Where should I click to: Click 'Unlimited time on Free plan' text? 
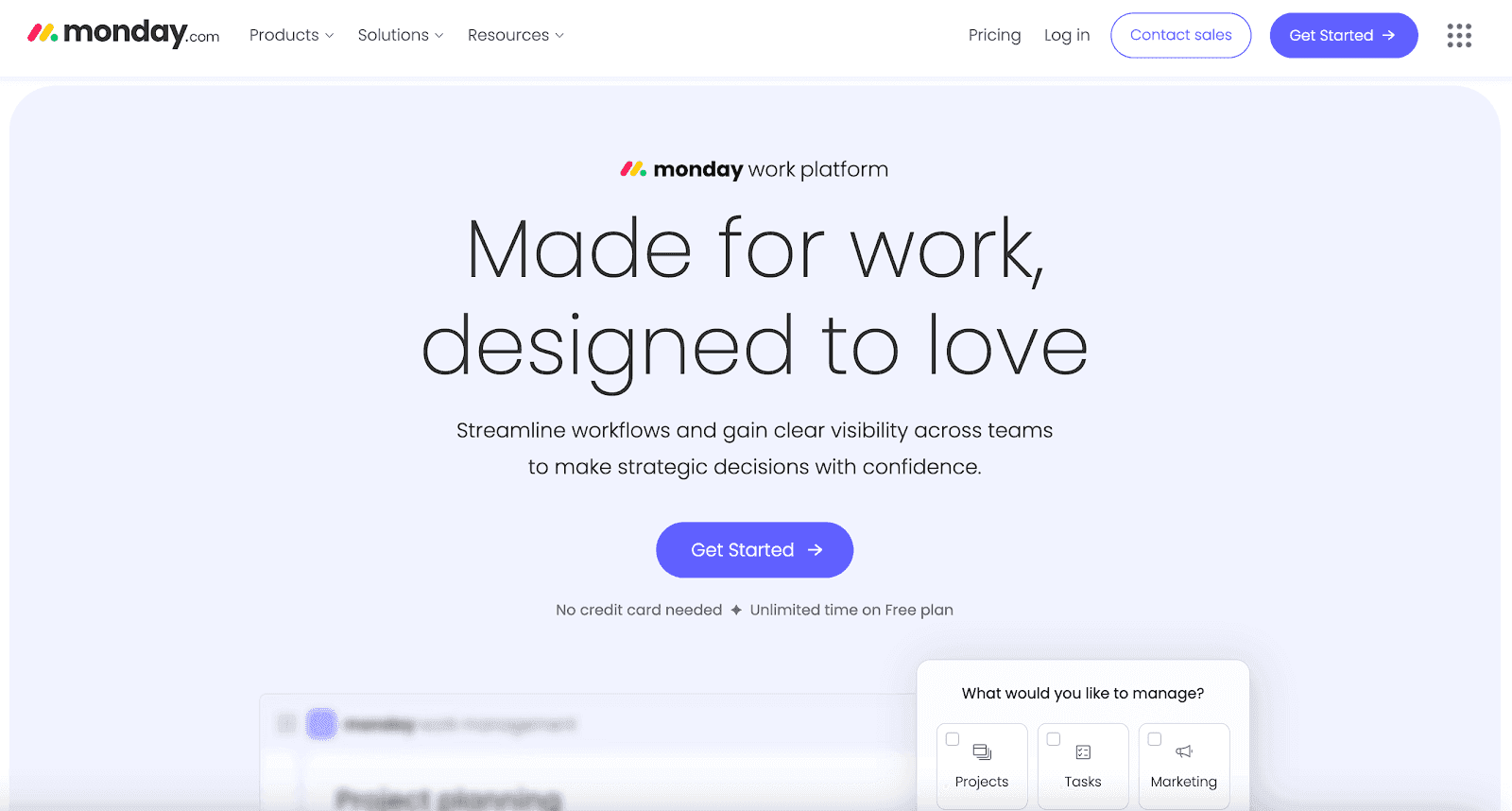pos(851,610)
